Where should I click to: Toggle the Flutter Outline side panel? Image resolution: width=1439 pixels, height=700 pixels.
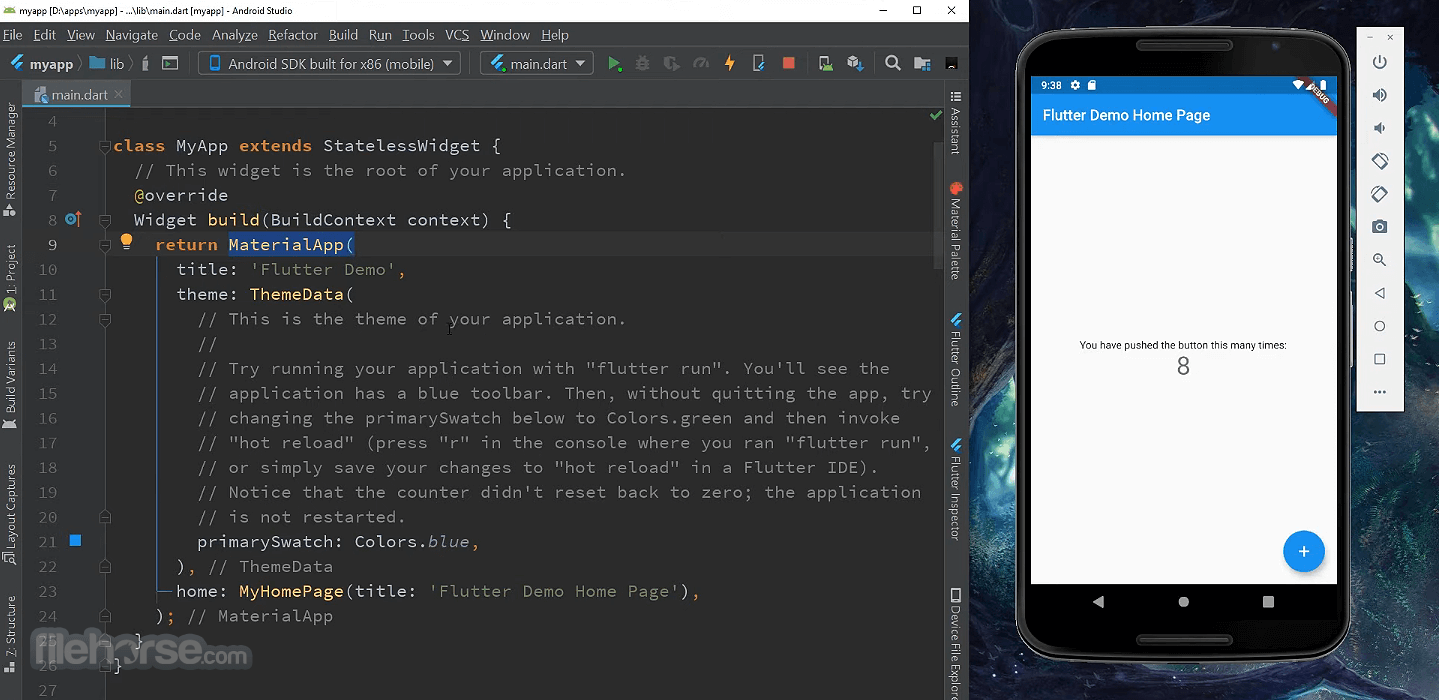point(956,360)
